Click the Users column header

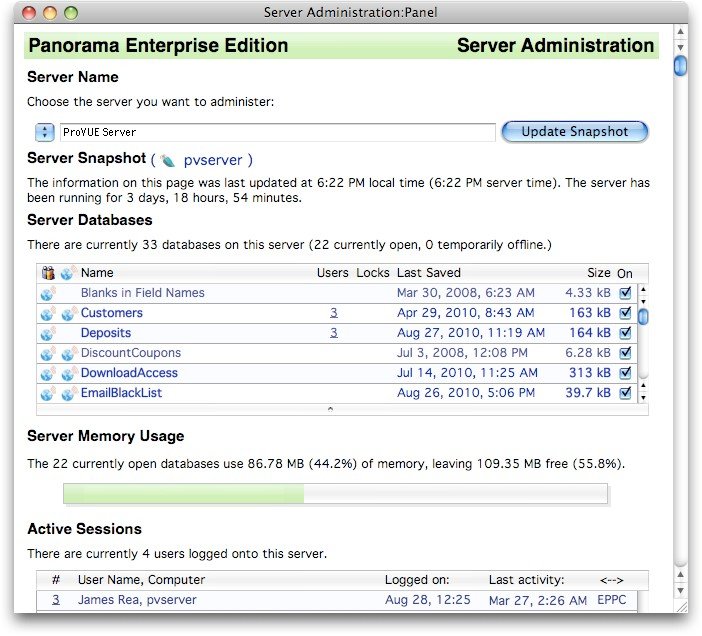pyautogui.click(x=332, y=273)
